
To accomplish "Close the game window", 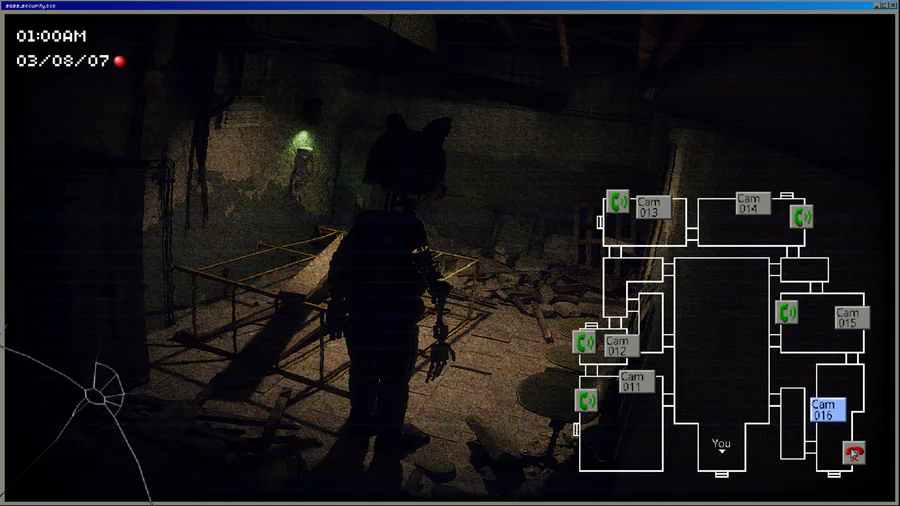I will (x=893, y=5).
